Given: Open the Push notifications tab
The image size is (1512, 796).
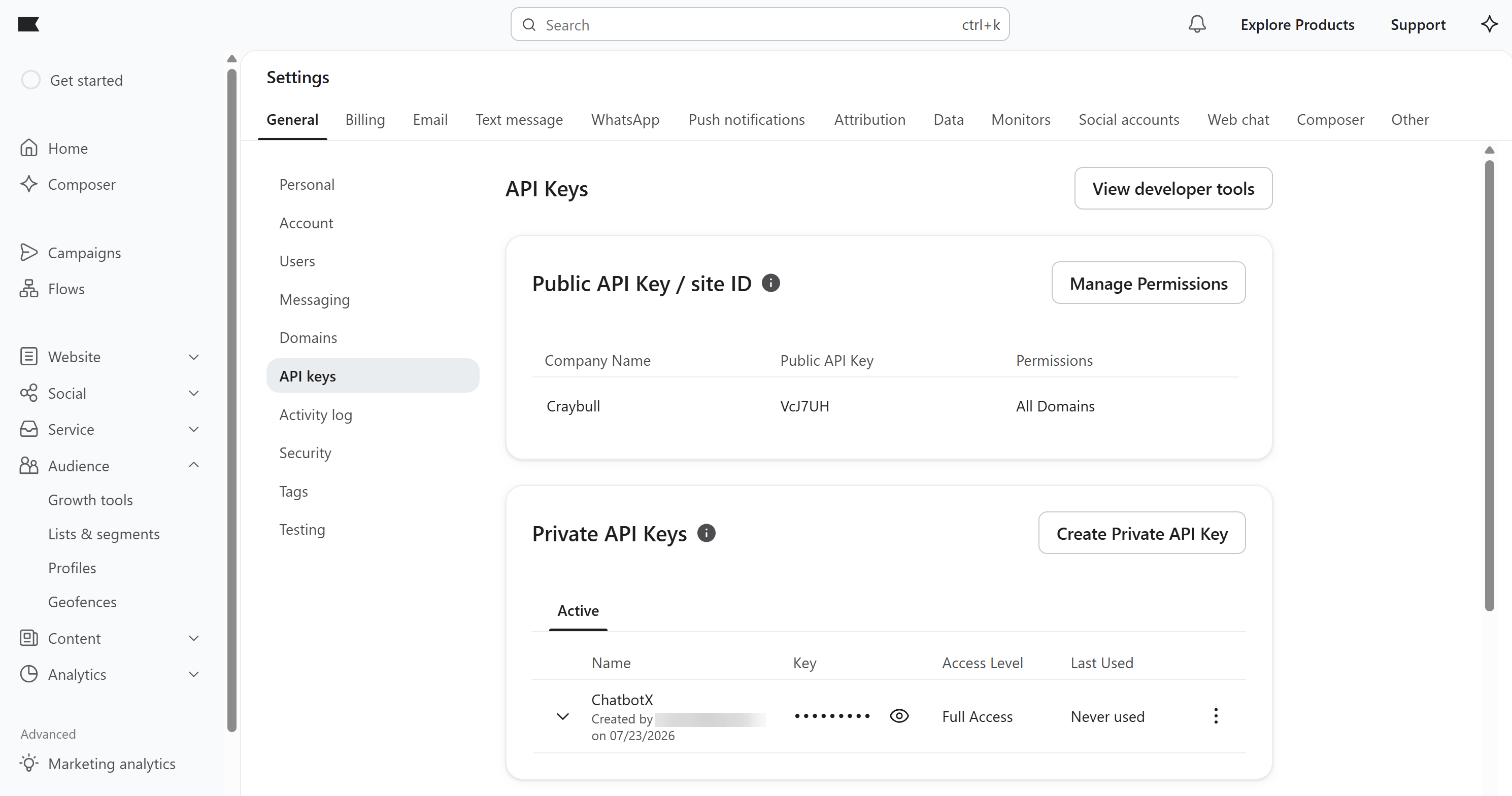Looking at the screenshot, I should [747, 120].
